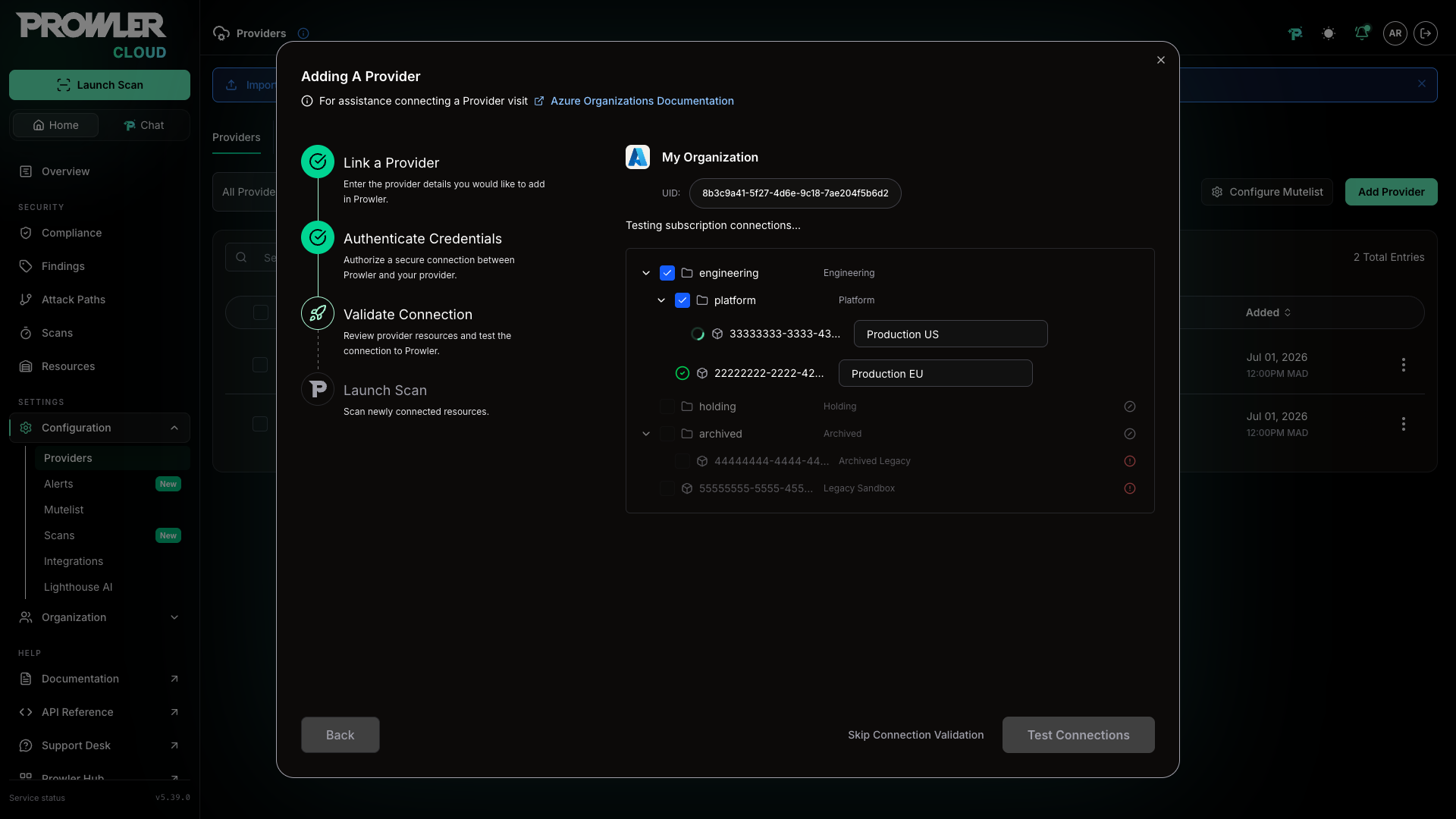Click the Add Provider button

[x=1391, y=192]
